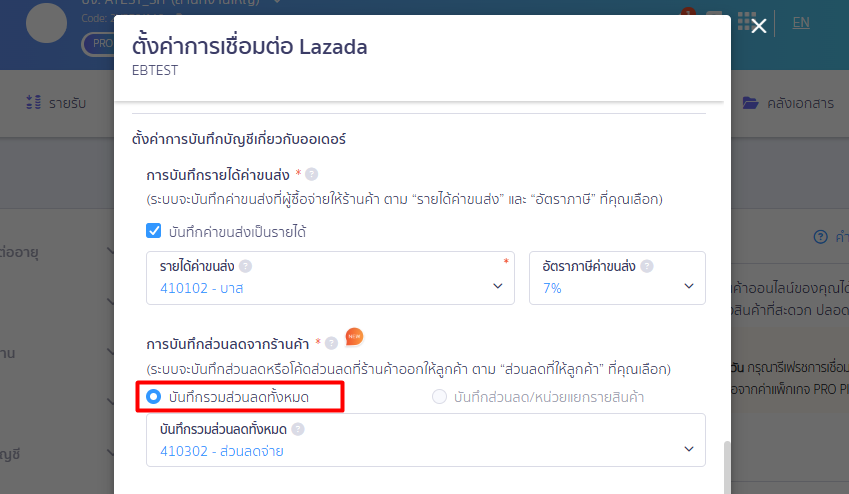The height and width of the screenshot is (494, 849).
Task: Click the EBTEST shop name
Action: pyautogui.click(x=155, y=70)
